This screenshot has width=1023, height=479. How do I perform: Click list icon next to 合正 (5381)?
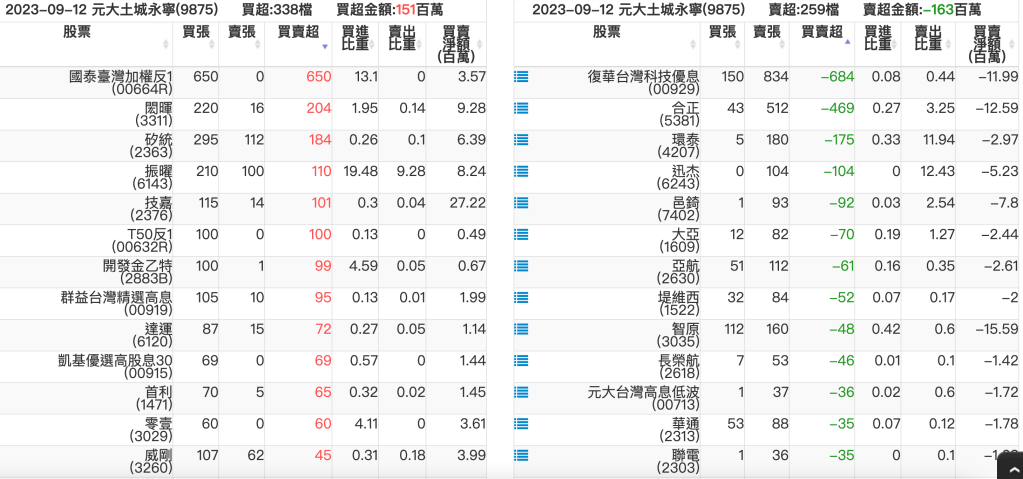click(521, 108)
